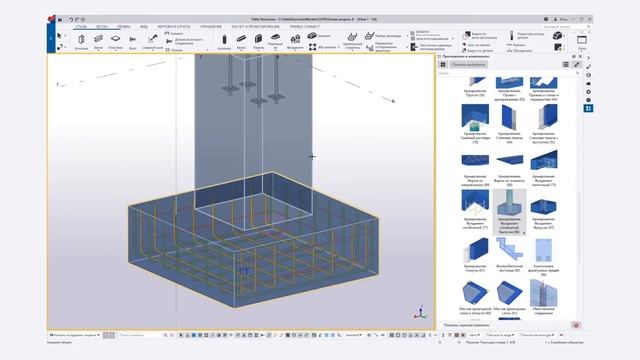
Task: Open РАСЧЕТ И ПРОЕКТИРОВАНИЕ ribbon tab
Action: [x=256, y=27]
